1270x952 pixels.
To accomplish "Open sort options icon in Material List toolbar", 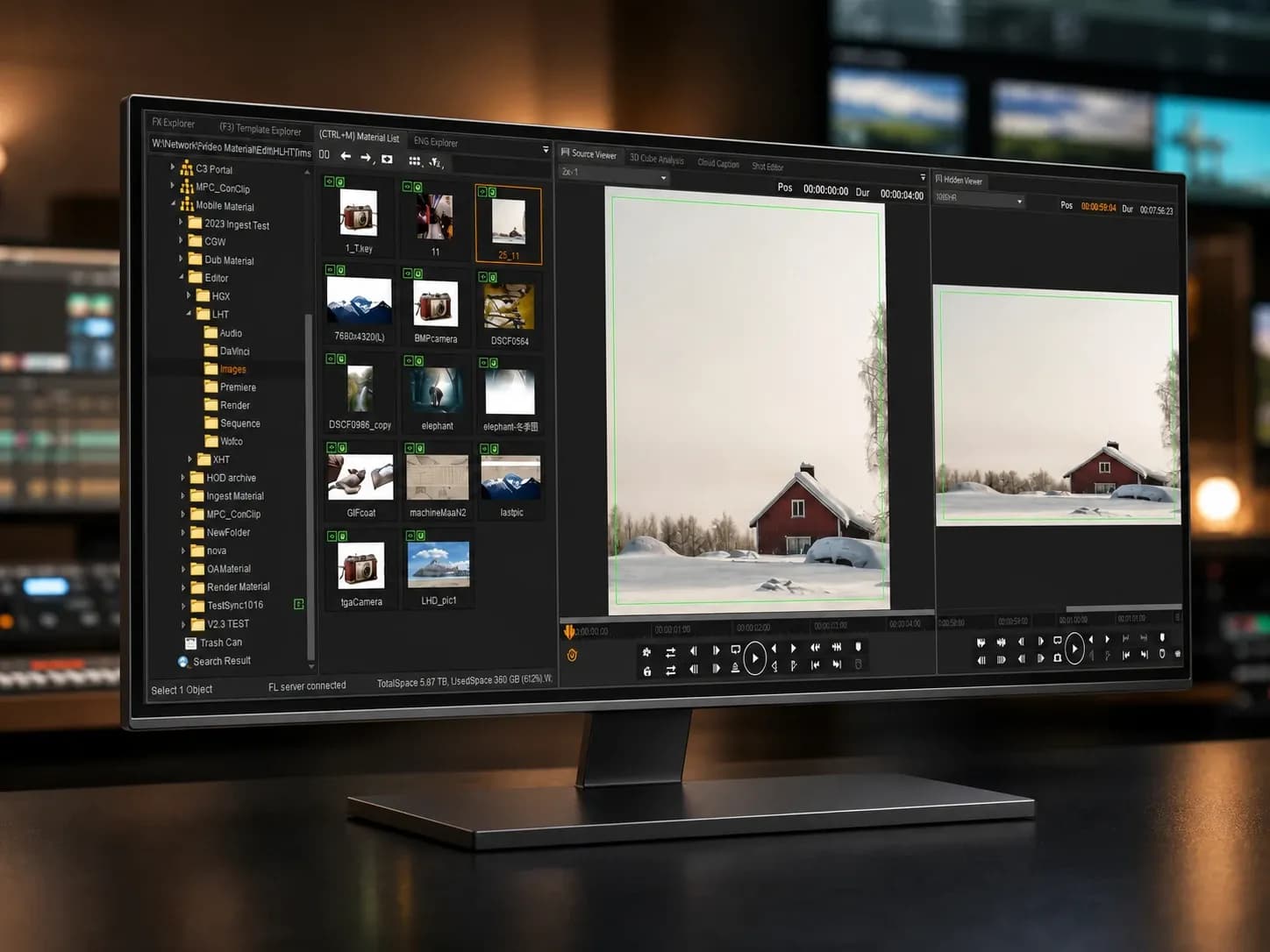I will click(x=435, y=162).
